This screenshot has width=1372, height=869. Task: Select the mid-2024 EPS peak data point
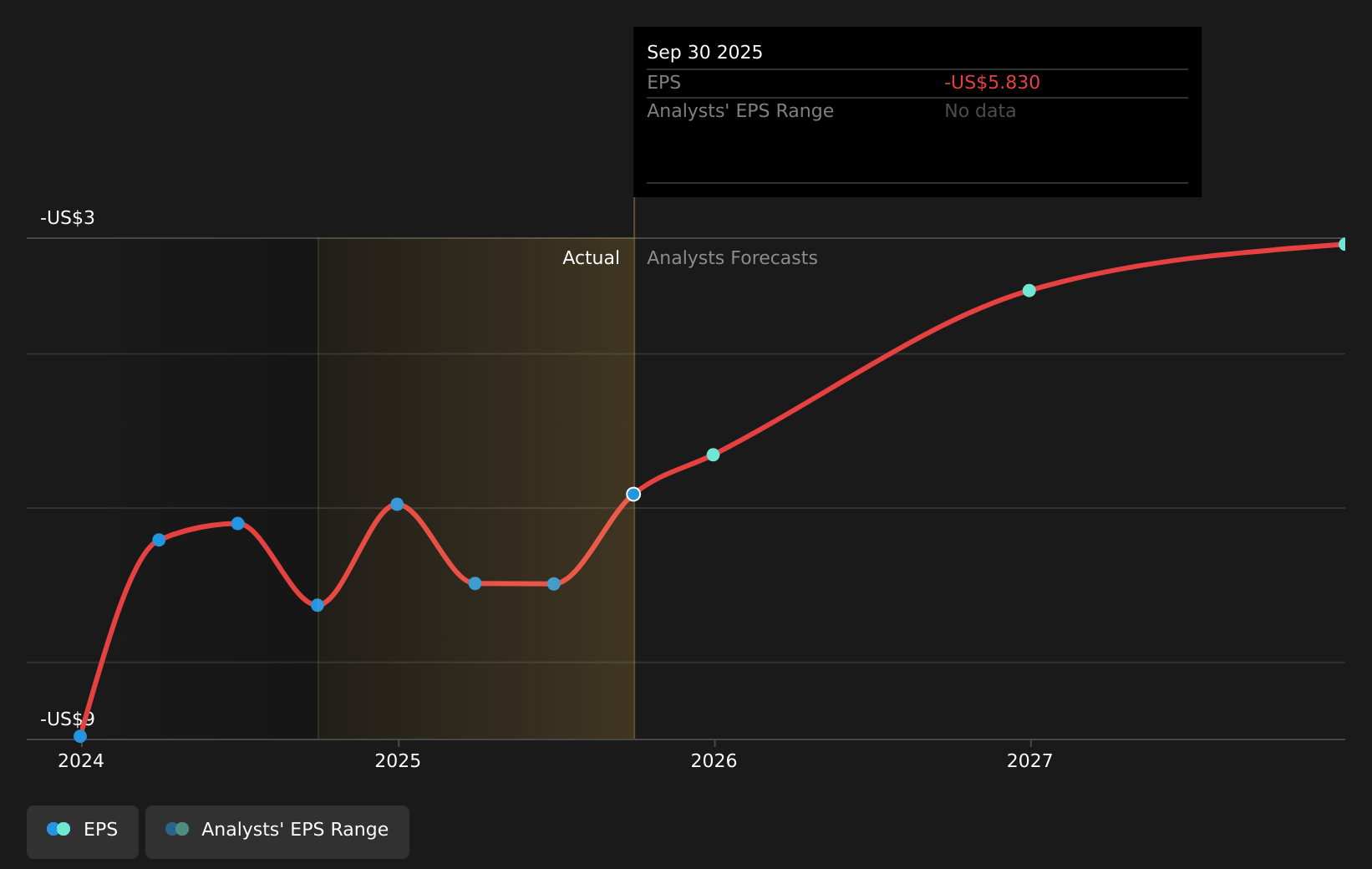tap(238, 523)
